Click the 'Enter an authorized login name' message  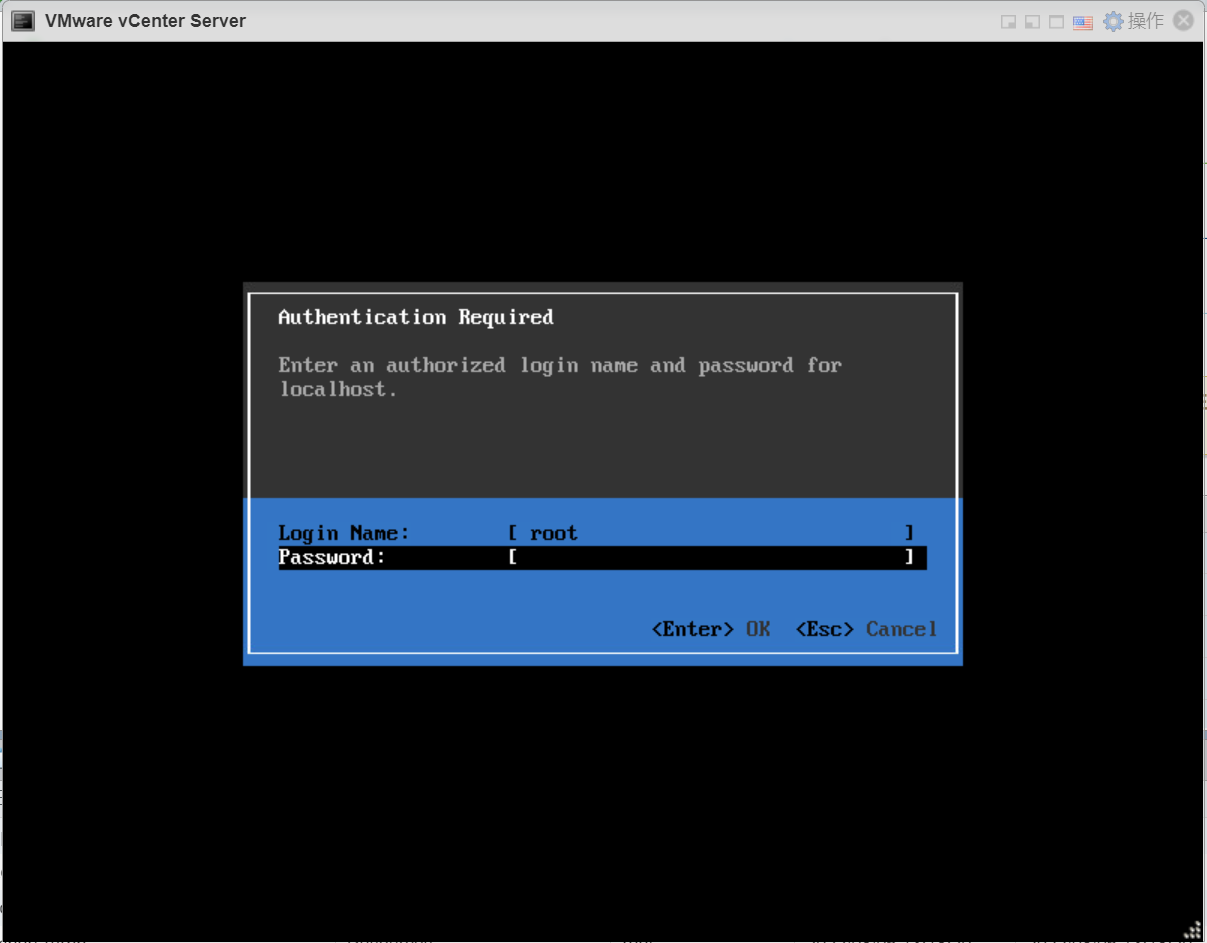[560, 377]
